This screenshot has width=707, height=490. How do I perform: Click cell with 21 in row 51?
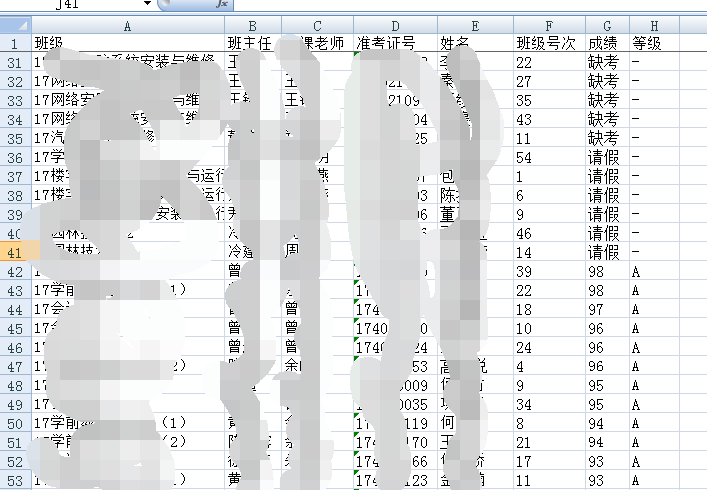point(550,442)
